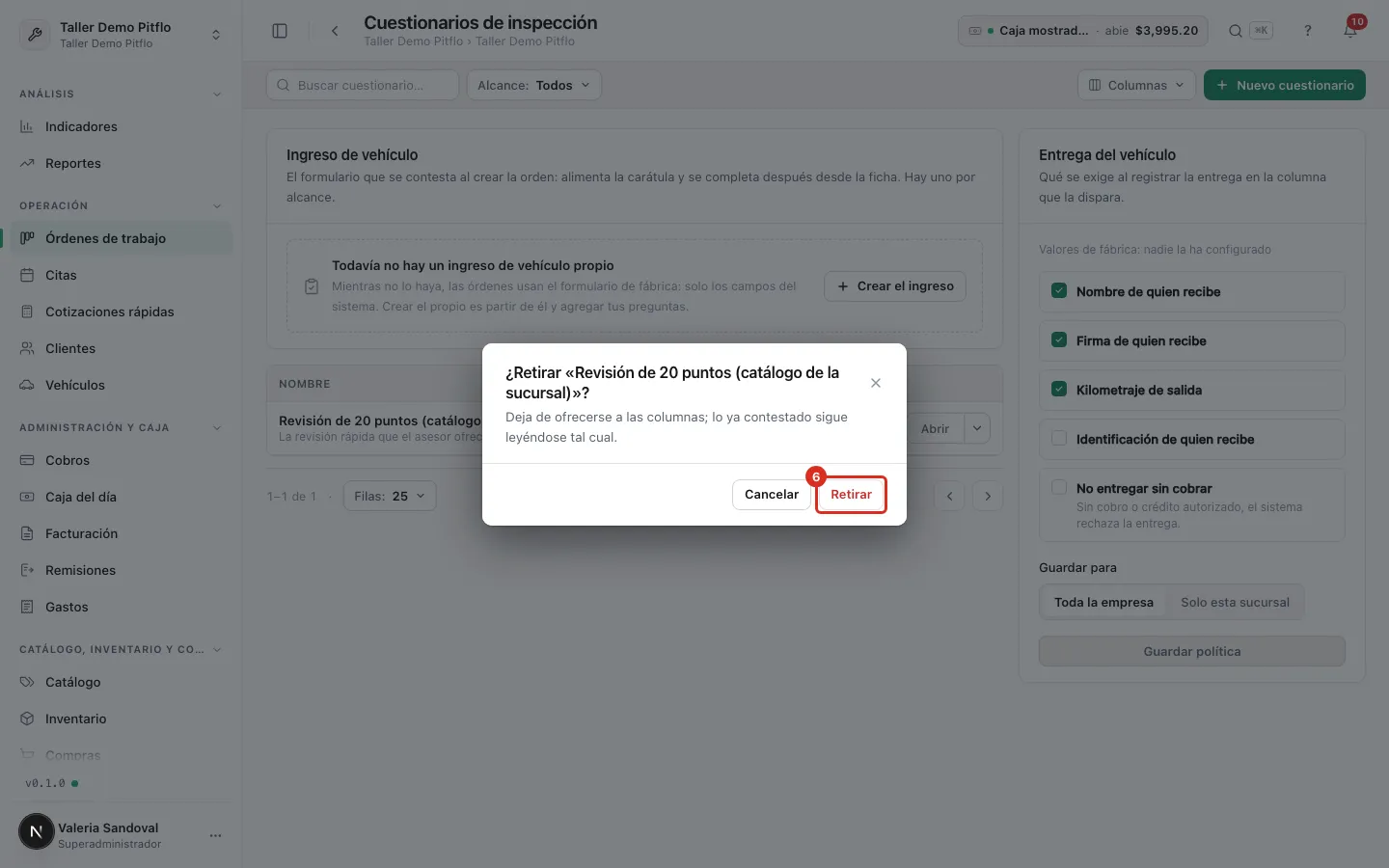The image size is (1389, 868).
Task: Click the Buscar cuestionario search field
Action: [x=363, y=85]
